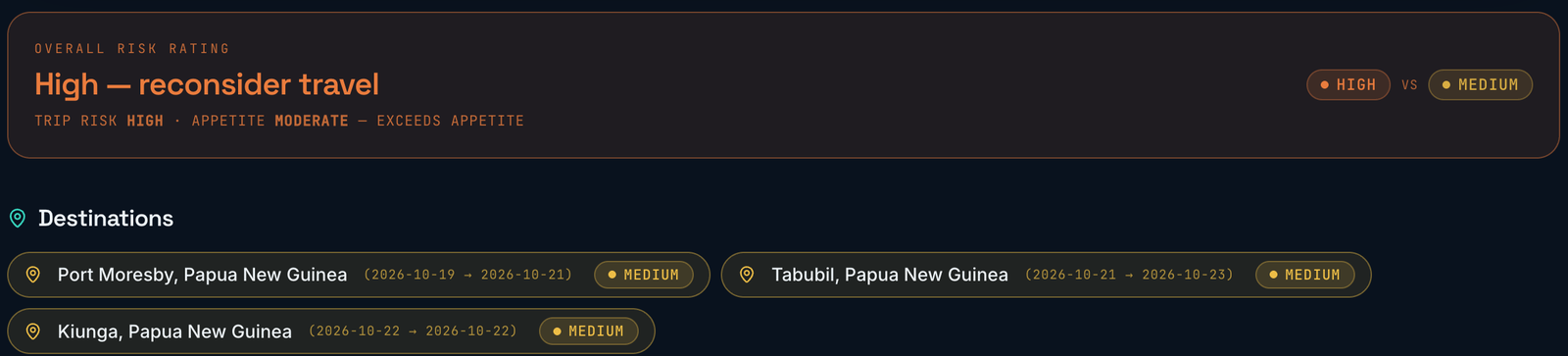Click the Kiunga MEDIUM risk badge
The width and height of the screenshot is (1568, 356).
(x=589, y=331)
